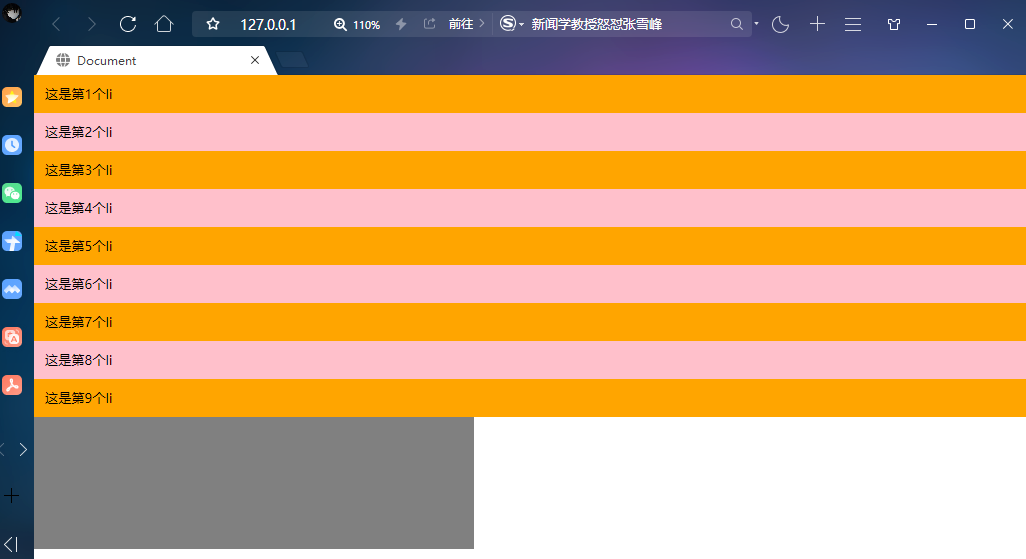This screenshot has width=1026, height=559.
Task: Add a sidebar app with plus
Action: pyautogui.click(x=12, y=496)
